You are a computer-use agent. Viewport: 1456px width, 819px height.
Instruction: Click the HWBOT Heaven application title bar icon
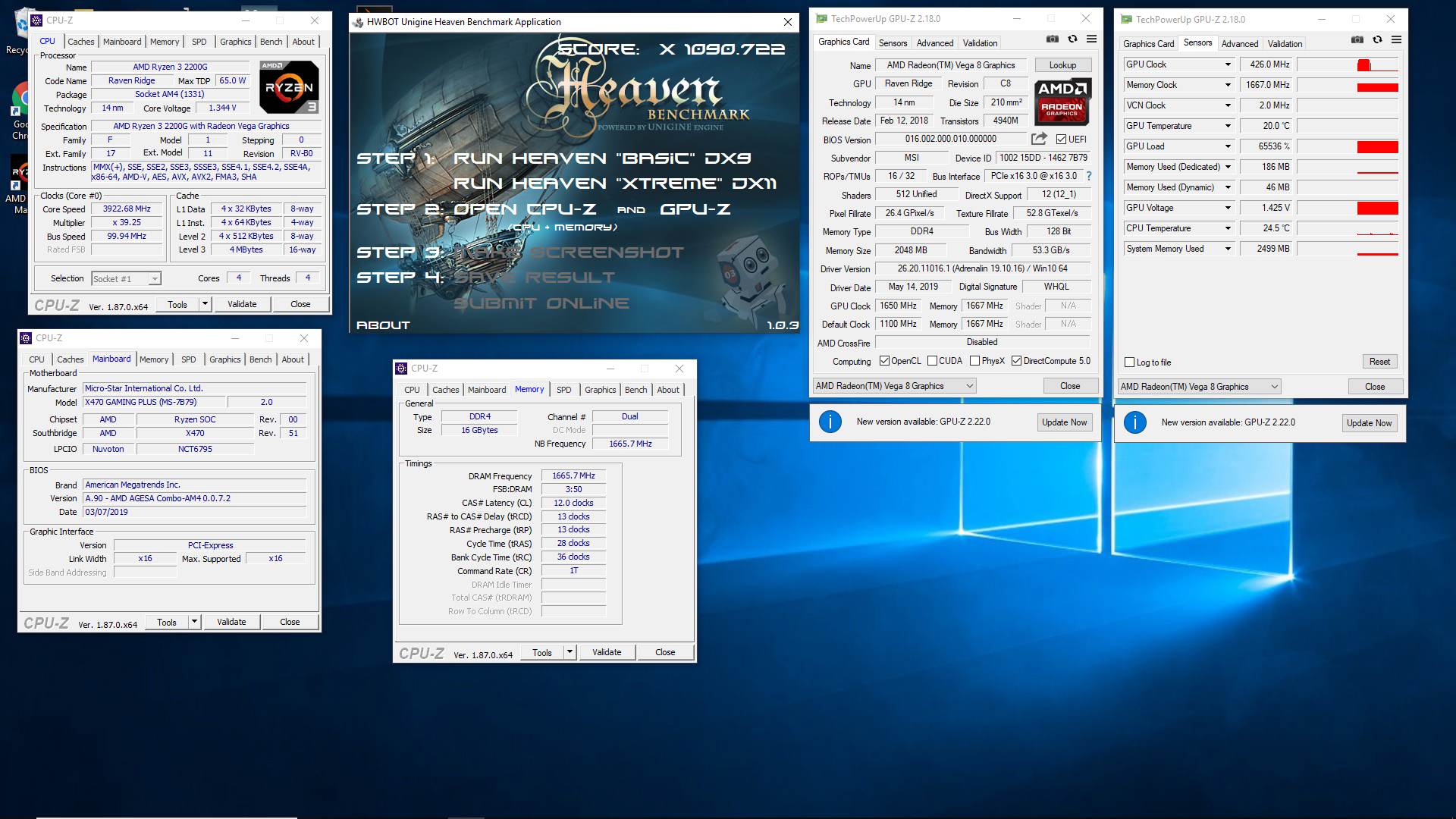(359, 22)
